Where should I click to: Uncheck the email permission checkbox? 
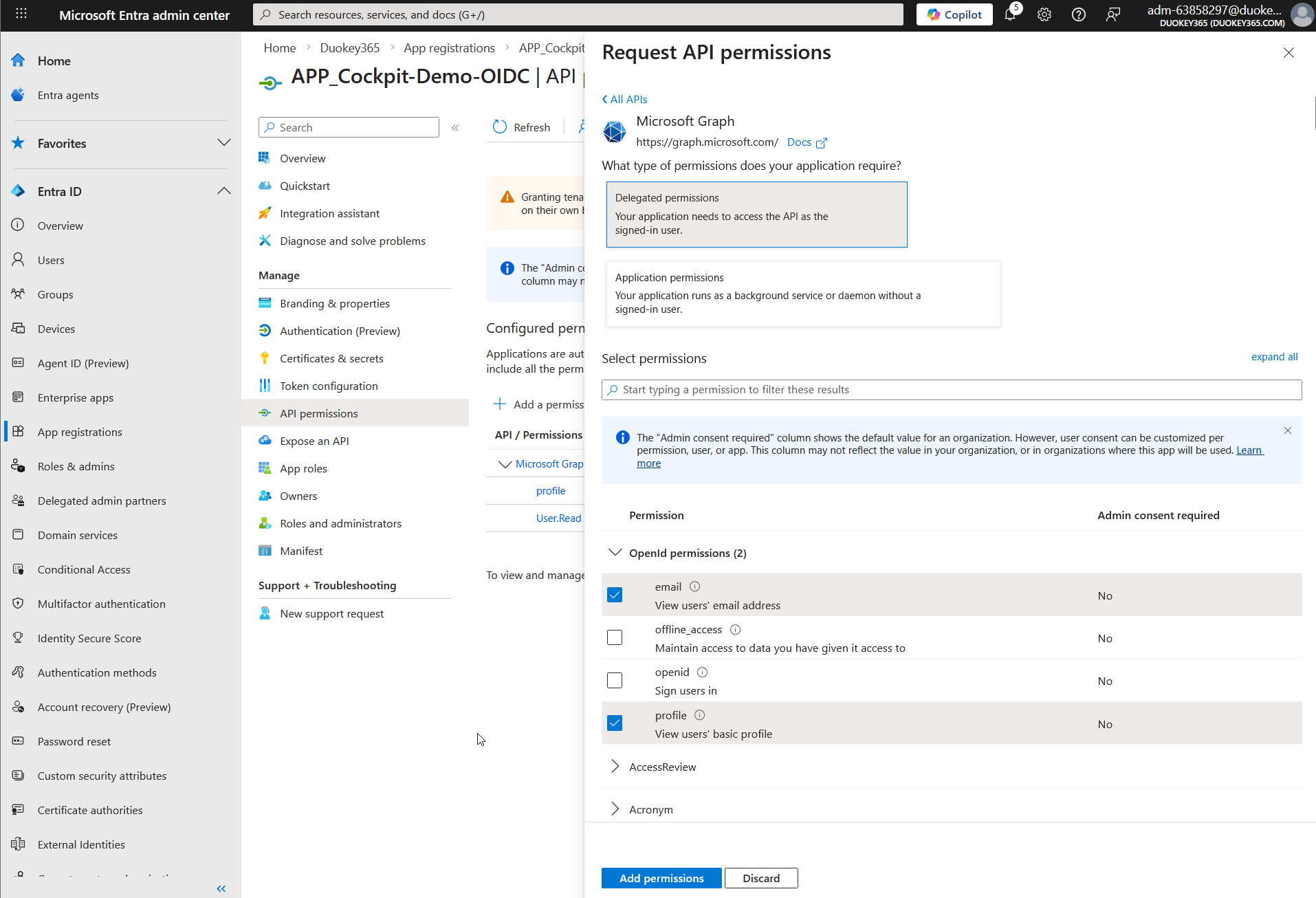tap(615, 595)
